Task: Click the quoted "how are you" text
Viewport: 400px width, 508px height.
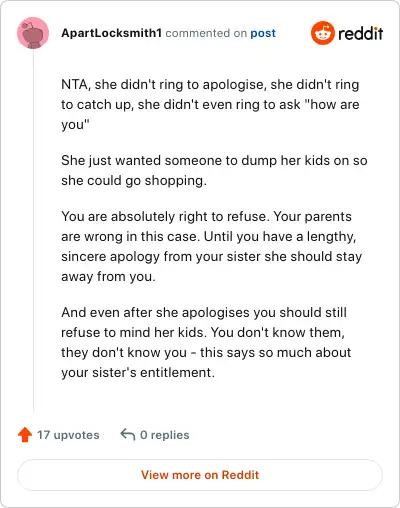Action: point(210,114)
